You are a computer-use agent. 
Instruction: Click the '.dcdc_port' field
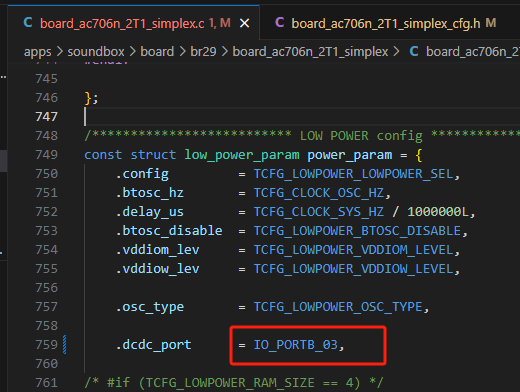click(x=153, y=345)
